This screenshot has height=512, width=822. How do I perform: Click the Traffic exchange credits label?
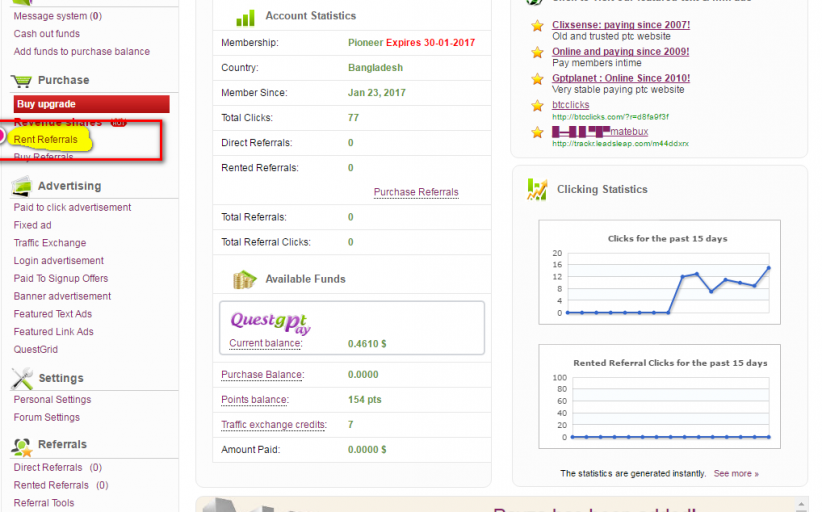273,425
